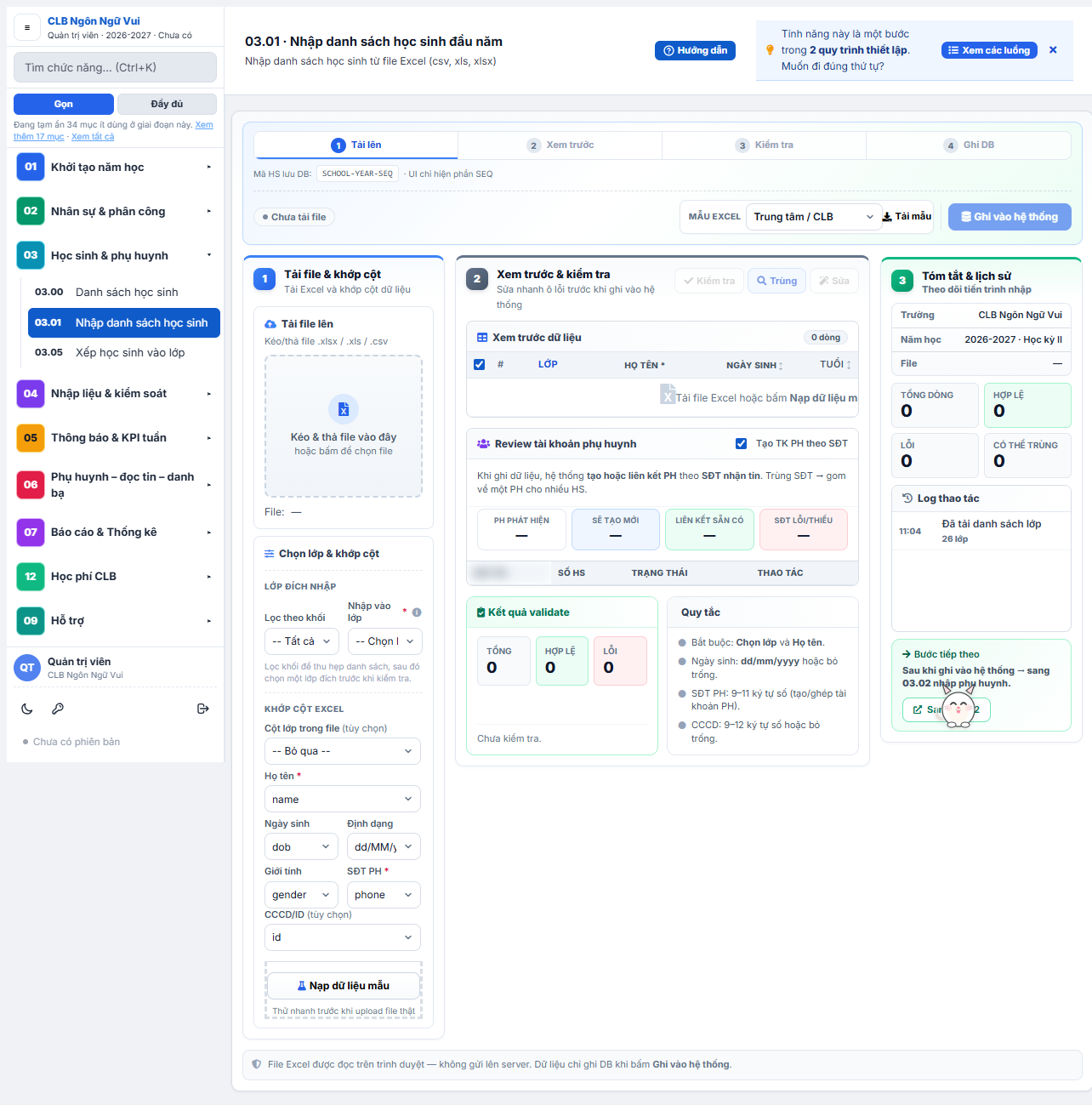
Task: Download template with Tải mẫu
Action: (x=907, y=216)
